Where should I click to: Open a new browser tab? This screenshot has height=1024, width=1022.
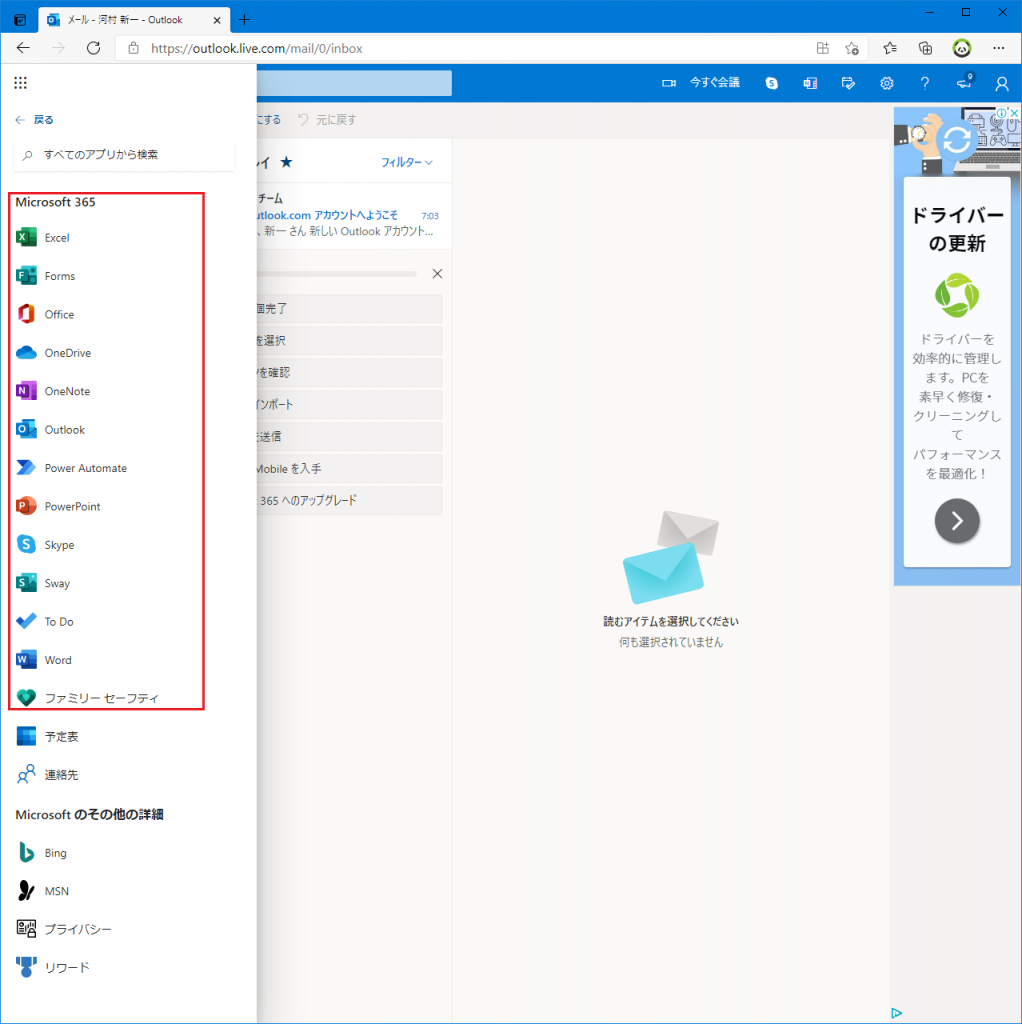coord(244,20)
